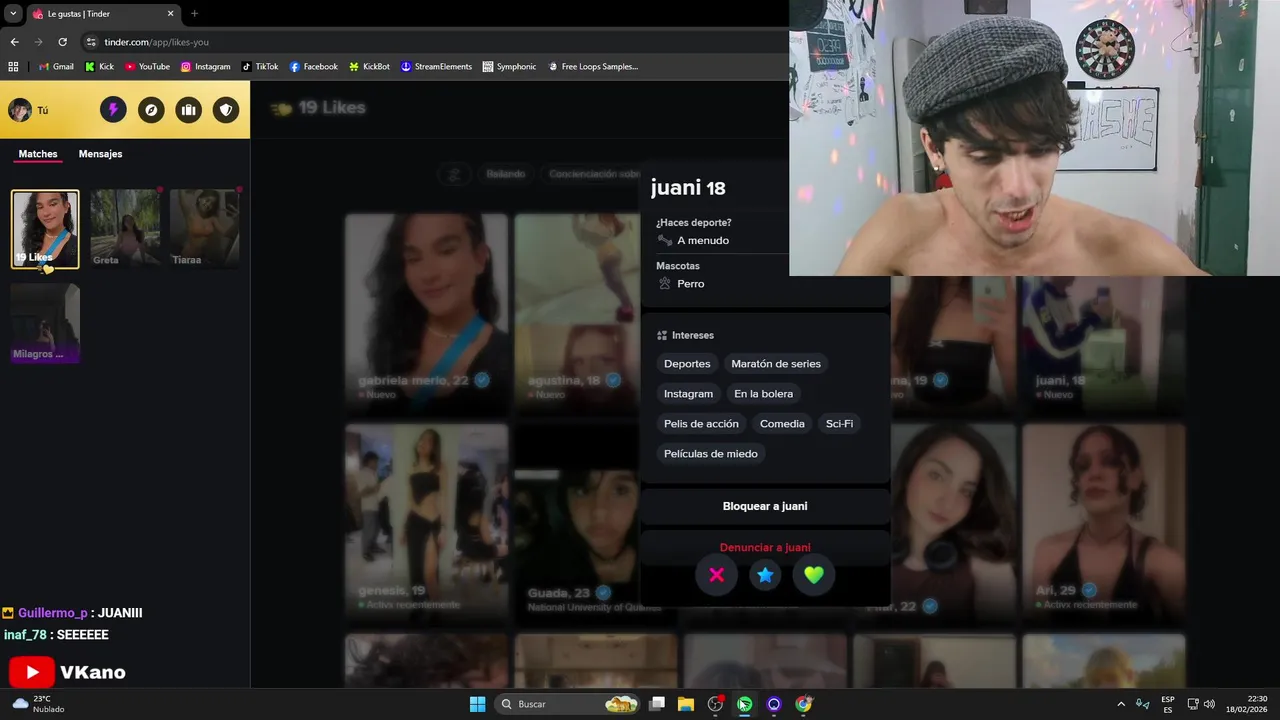Switch to the Matches tab
Image resolution: width=1280 pixels, height=720 pixels.
coord(38,154)
